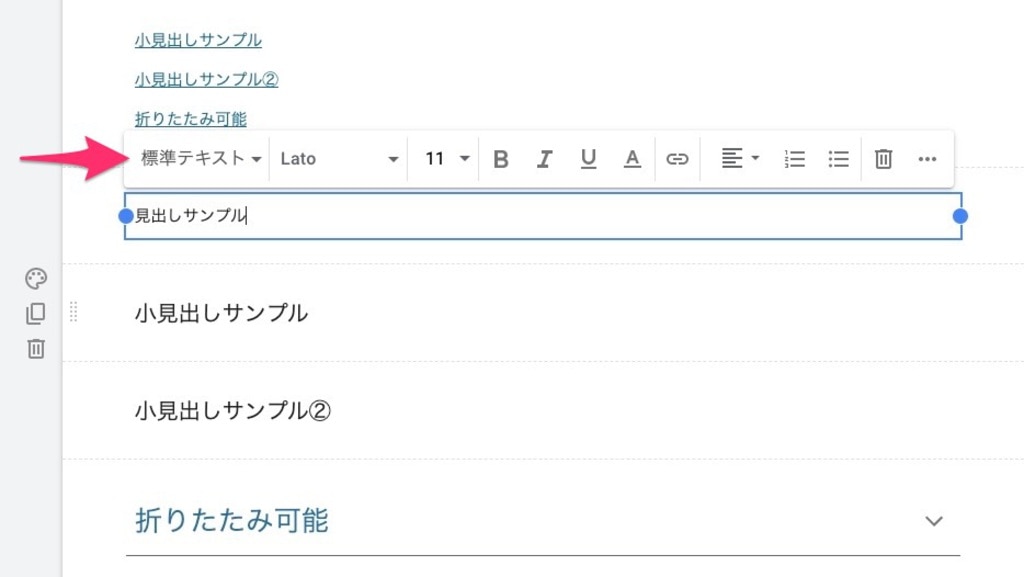
Task: Follow the 小見出しサンプル② link
Action: click(206, 80)
